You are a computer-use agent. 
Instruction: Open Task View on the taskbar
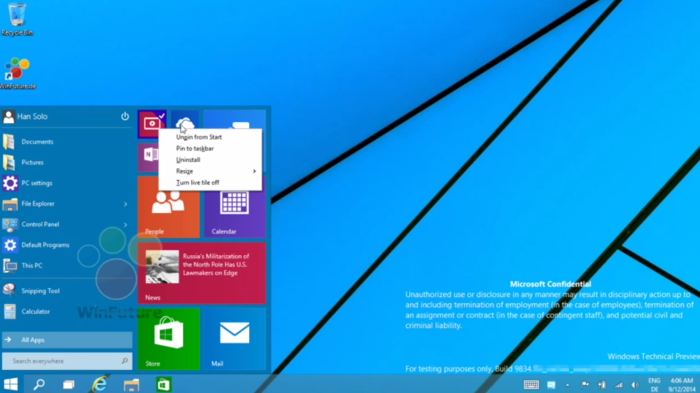(x=69, y=385)
